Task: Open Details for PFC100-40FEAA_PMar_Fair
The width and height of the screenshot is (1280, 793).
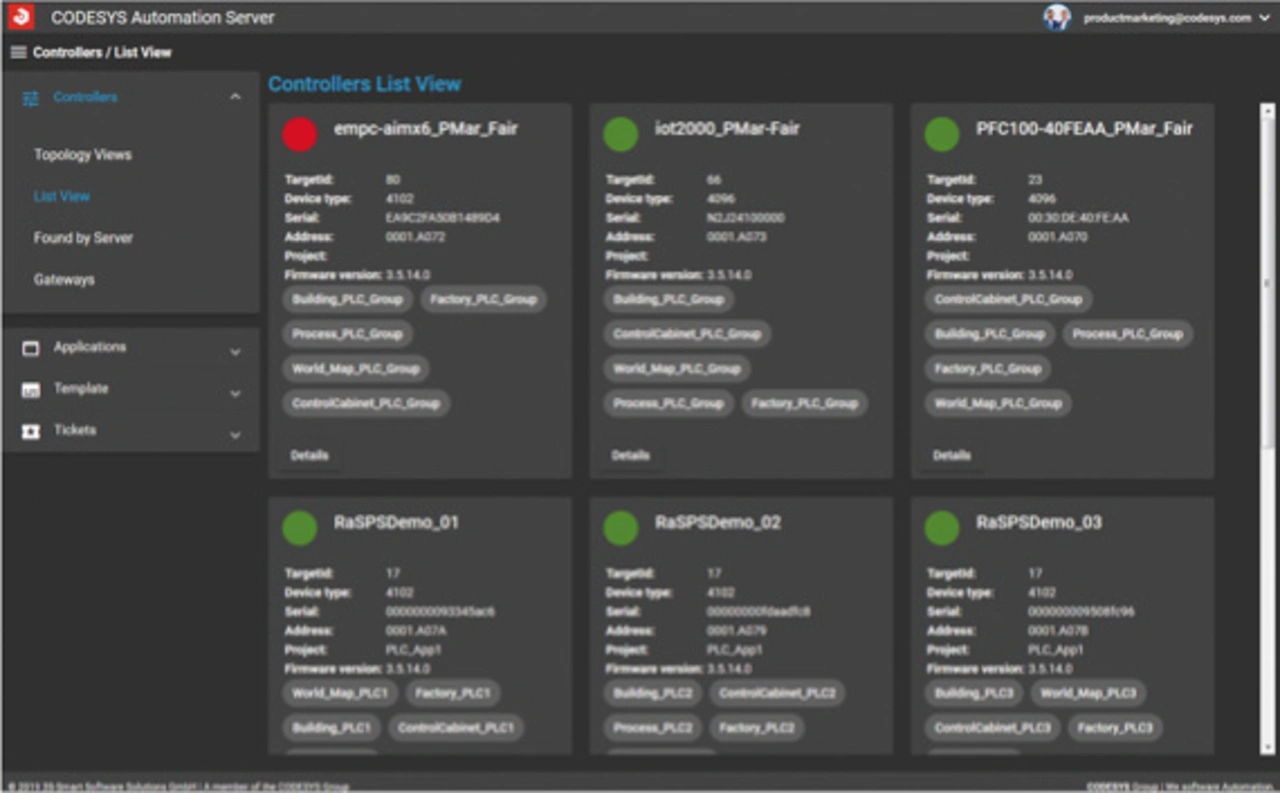Action: pos(951,455)
